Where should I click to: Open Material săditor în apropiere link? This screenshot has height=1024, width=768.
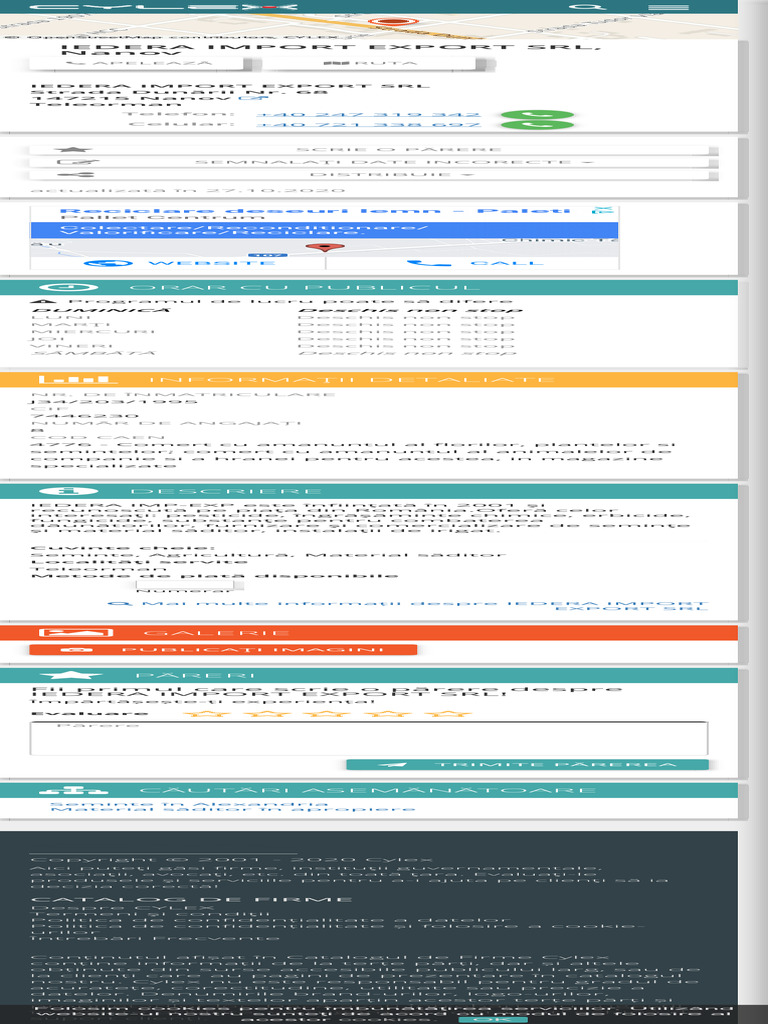232,809
